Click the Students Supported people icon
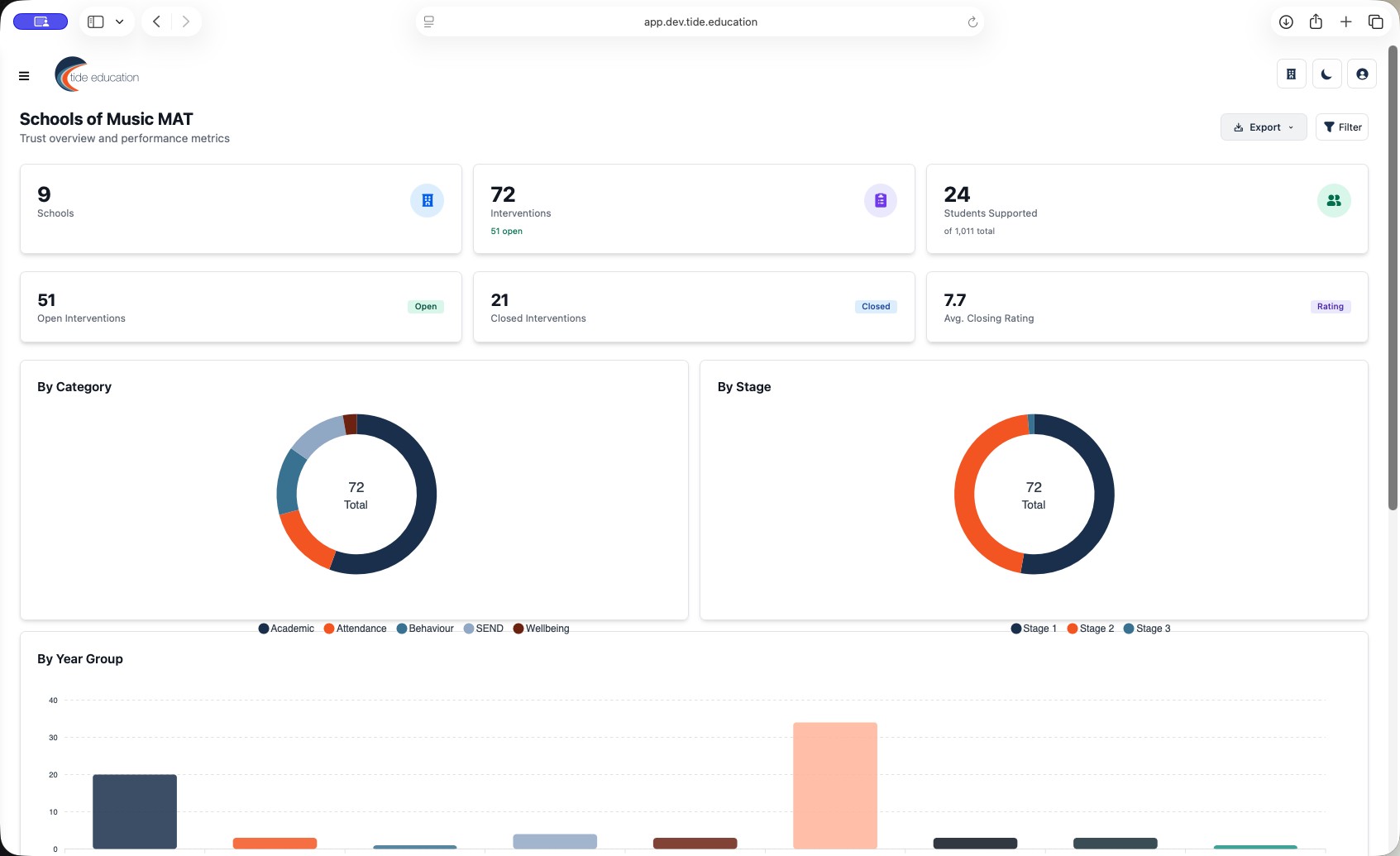The image size is (1400, 856). coord(1334,200)
